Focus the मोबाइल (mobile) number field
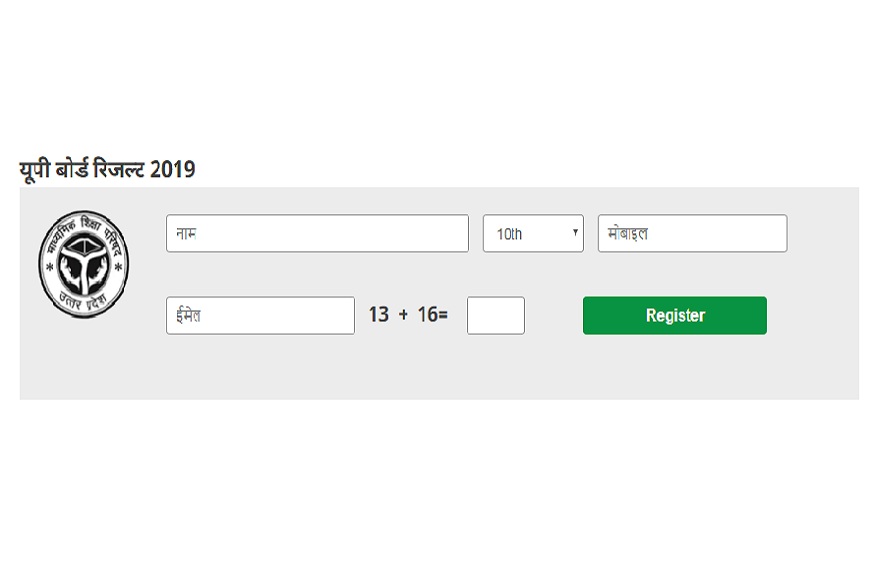This screenshot has width=875, height=583. coord(692,233)
